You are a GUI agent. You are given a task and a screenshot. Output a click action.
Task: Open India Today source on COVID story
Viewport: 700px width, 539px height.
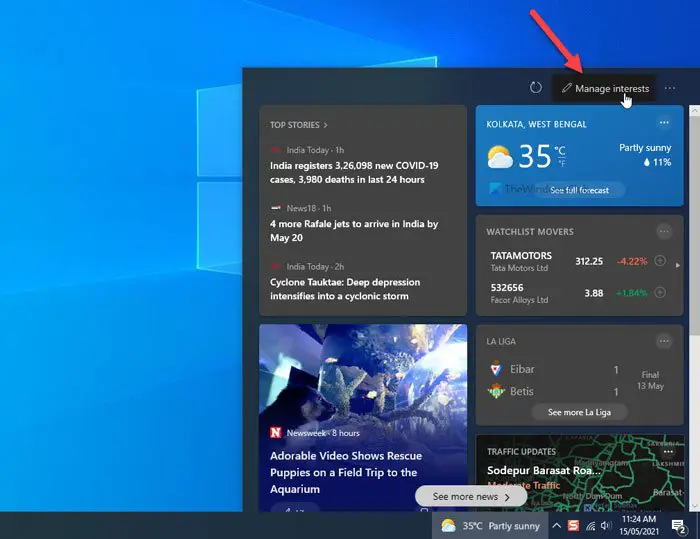click(x=307, y=150)
